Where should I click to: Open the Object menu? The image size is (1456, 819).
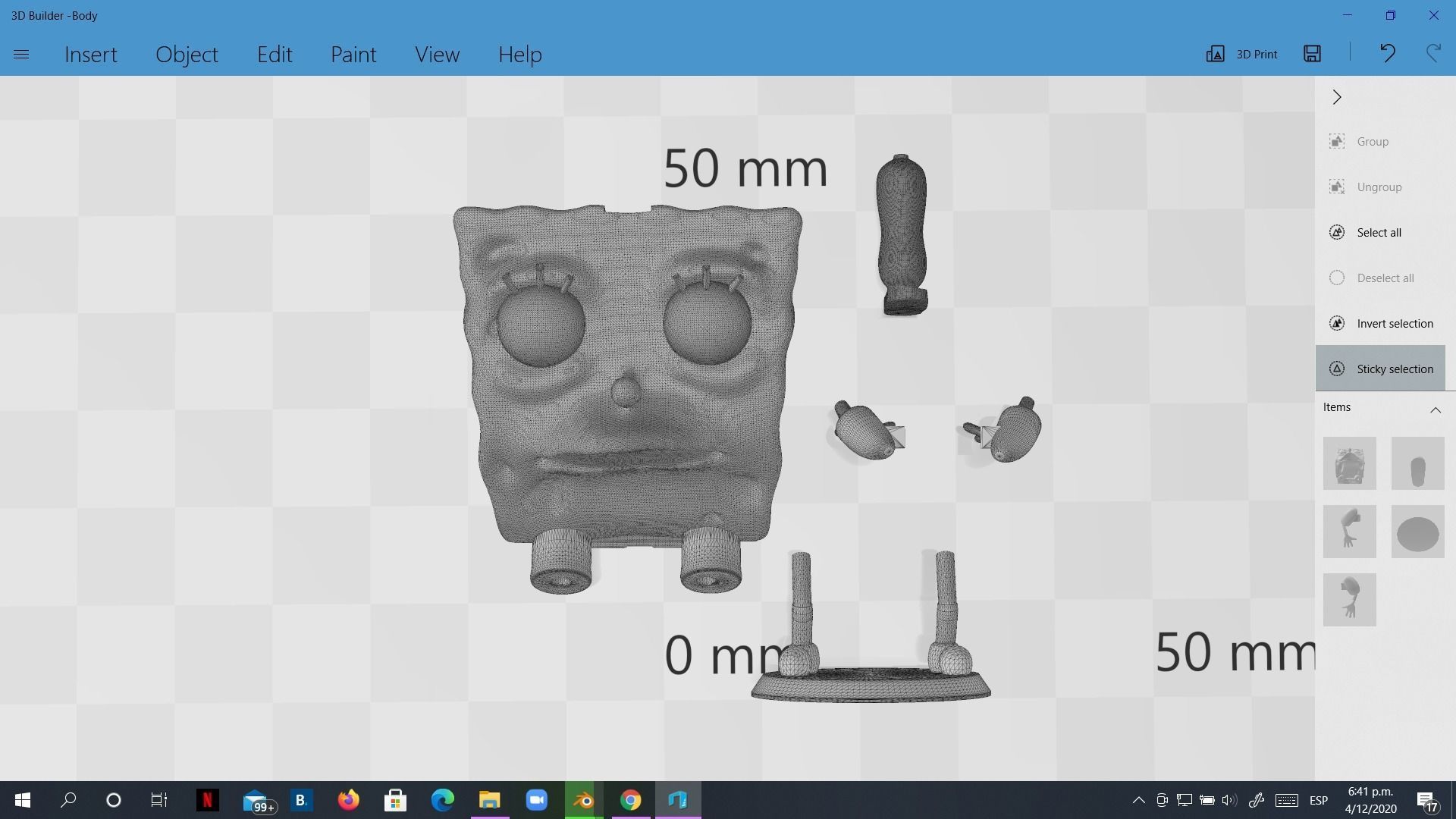pyautogui.click(x=187, y=55)
